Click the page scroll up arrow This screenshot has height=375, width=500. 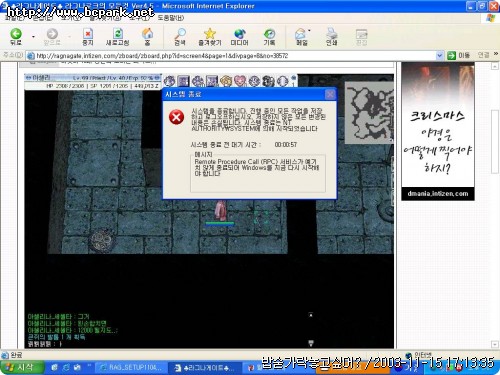tap(494, 66)
